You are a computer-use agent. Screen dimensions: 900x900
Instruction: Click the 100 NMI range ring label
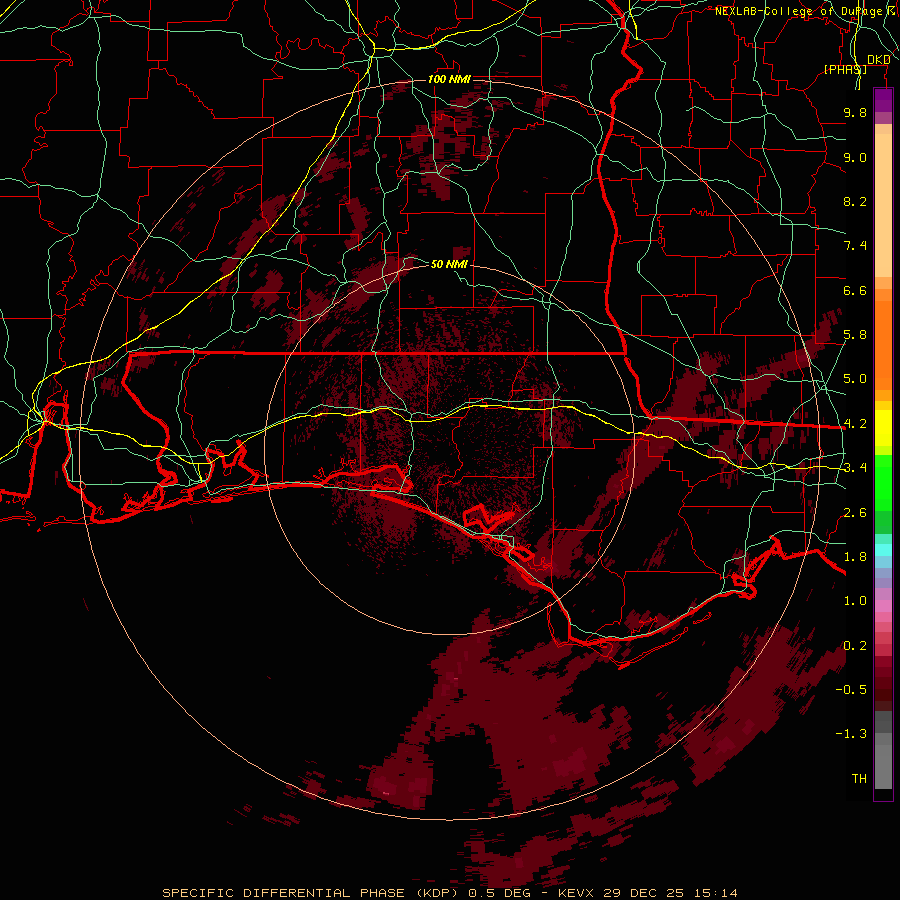coord(449,79)
